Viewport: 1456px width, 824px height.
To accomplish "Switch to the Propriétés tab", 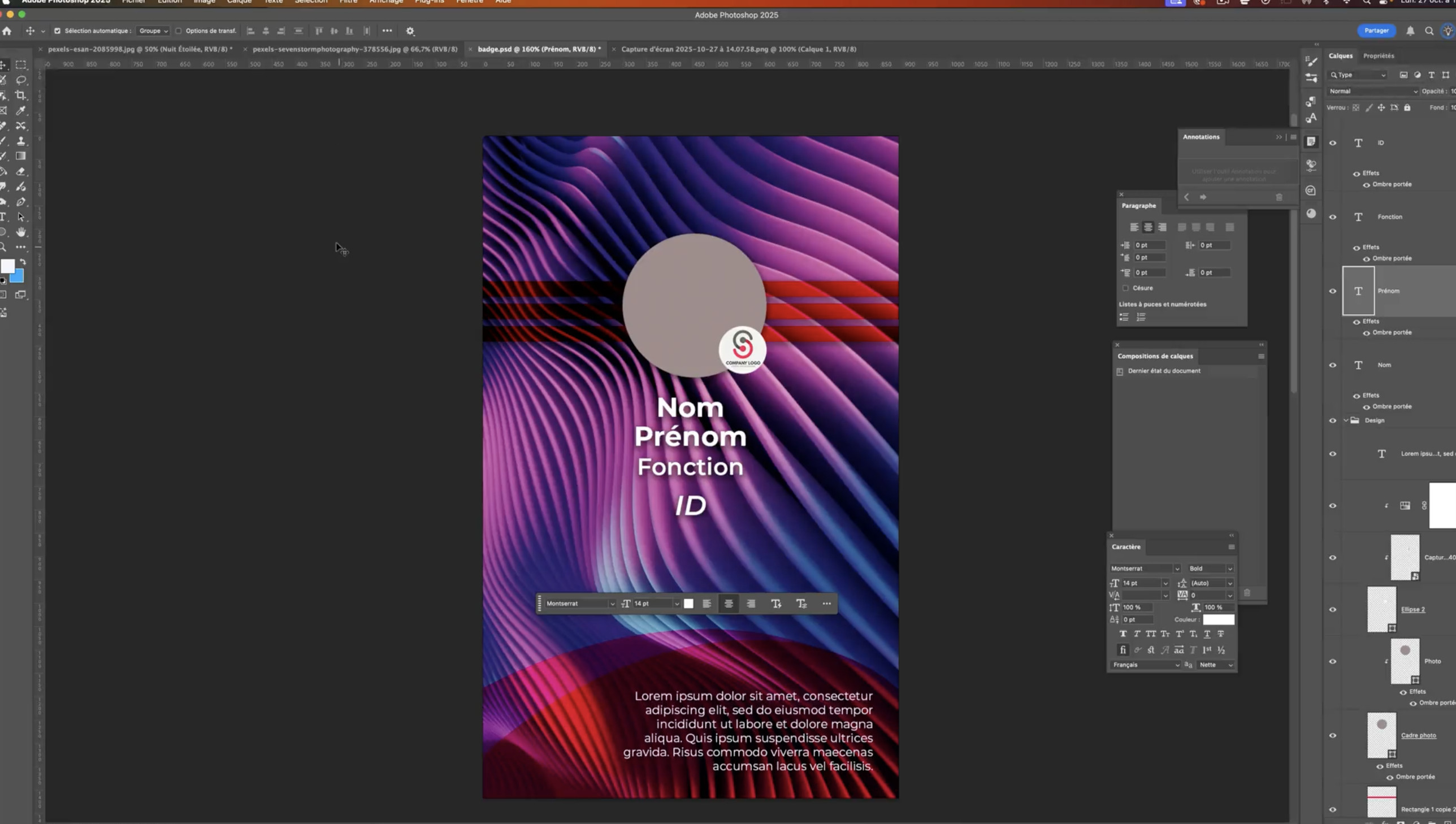I will pyautogui.click(x=1379, y=56).
